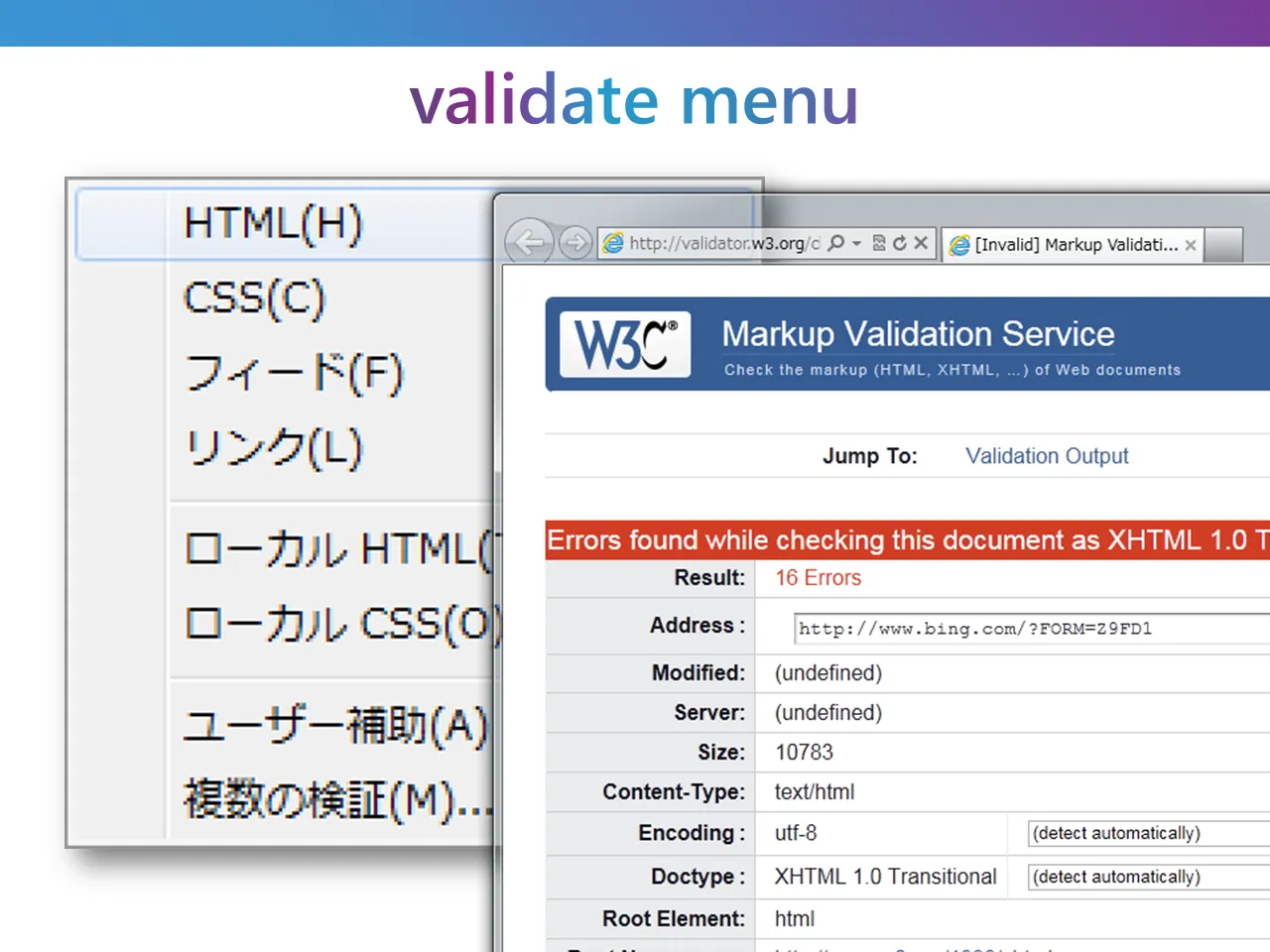Open the Encoding detect automatically dropdown
Viewport: 1270px width, 952px height.
[1149, 833]
